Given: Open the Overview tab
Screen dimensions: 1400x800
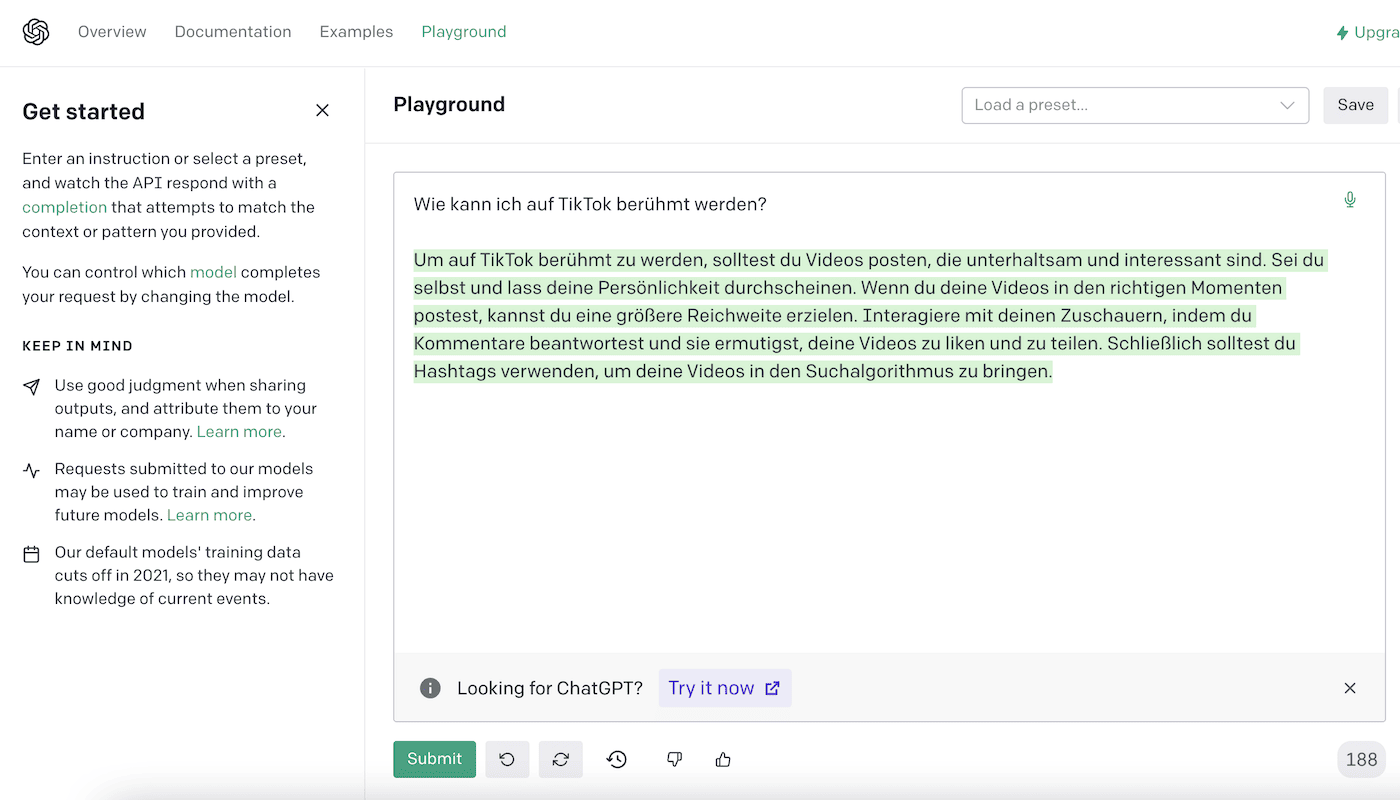Looking at the screenshot, I should coord(112,32).
